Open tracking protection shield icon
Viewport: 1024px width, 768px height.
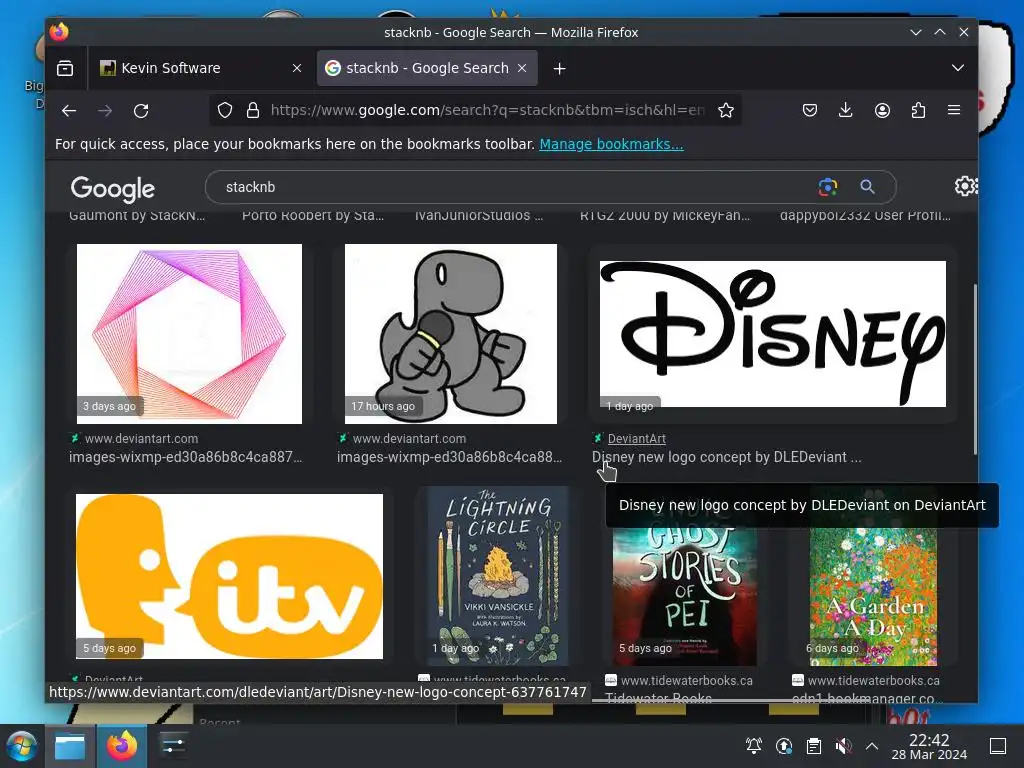click(x=225, y=110)
